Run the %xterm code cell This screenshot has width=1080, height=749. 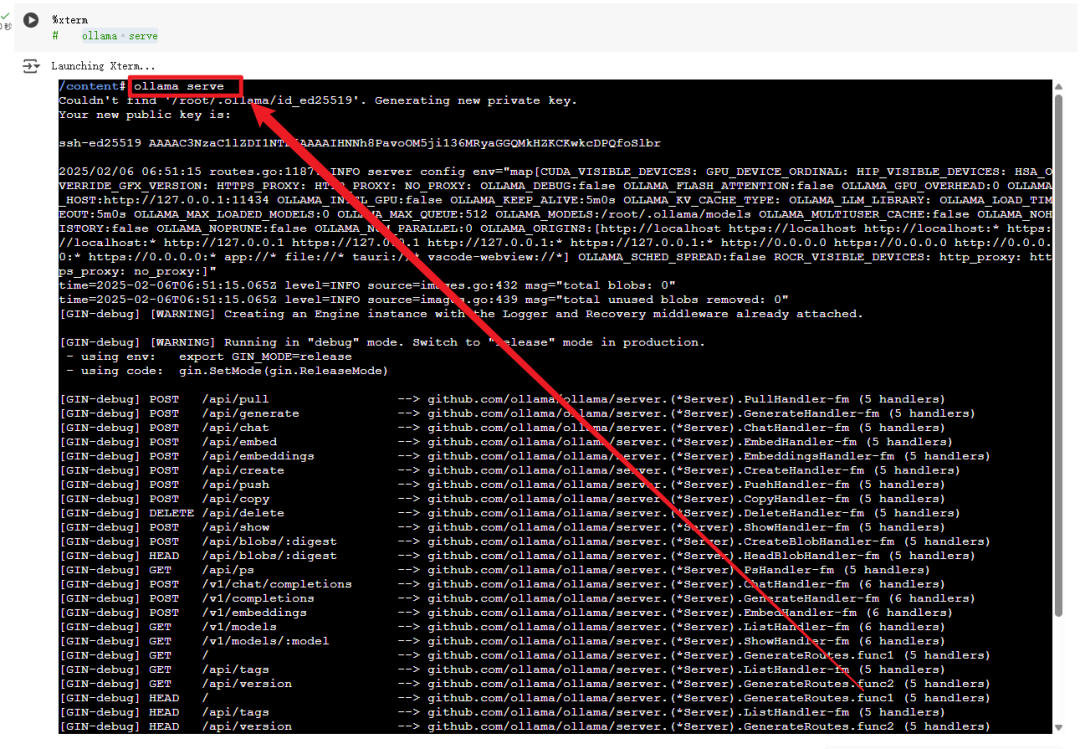click(x=31, y=20)
